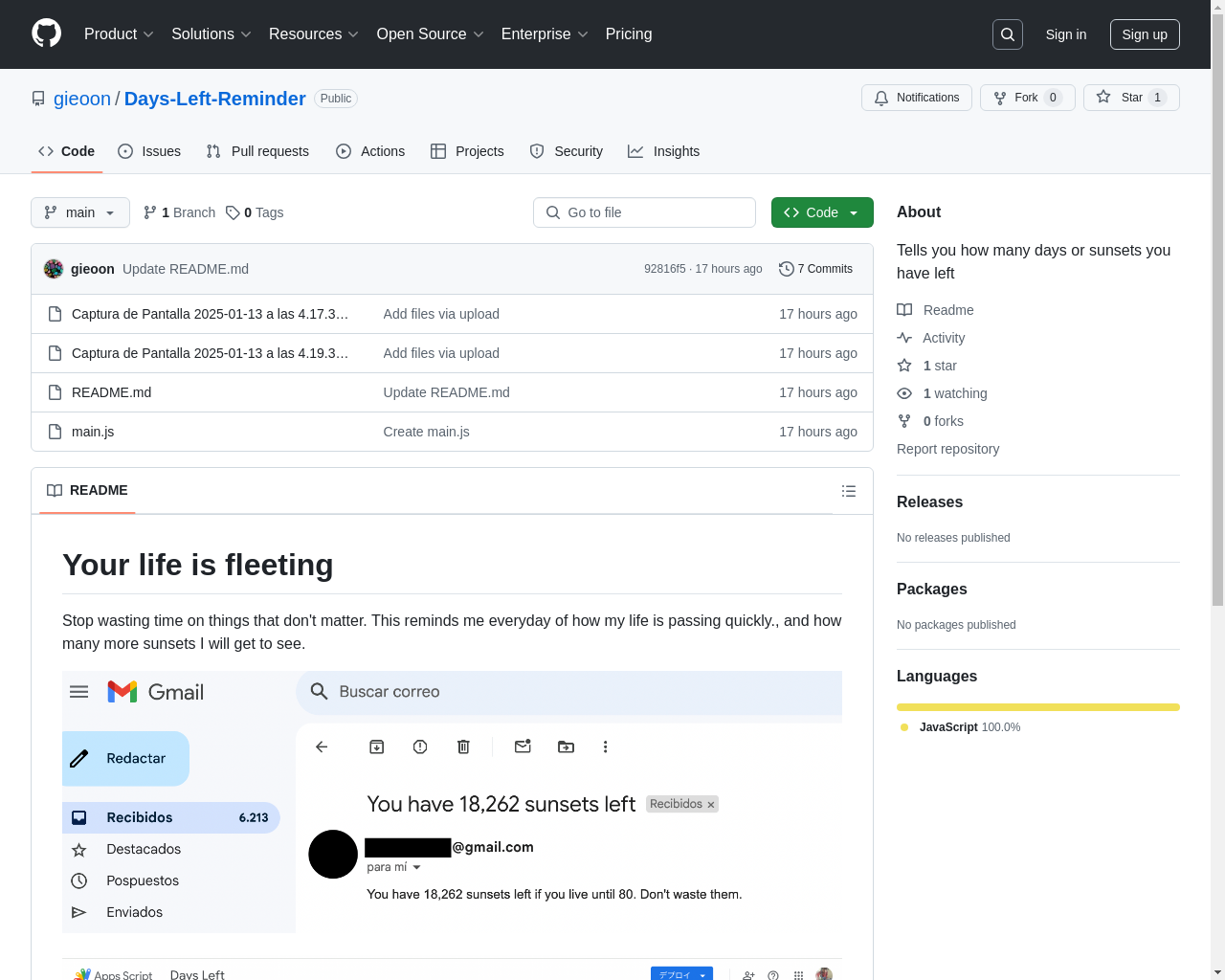This screenshot has width=1225, height=980.
Task: Click the star icon beside 1 star
Action: (904, 366)
